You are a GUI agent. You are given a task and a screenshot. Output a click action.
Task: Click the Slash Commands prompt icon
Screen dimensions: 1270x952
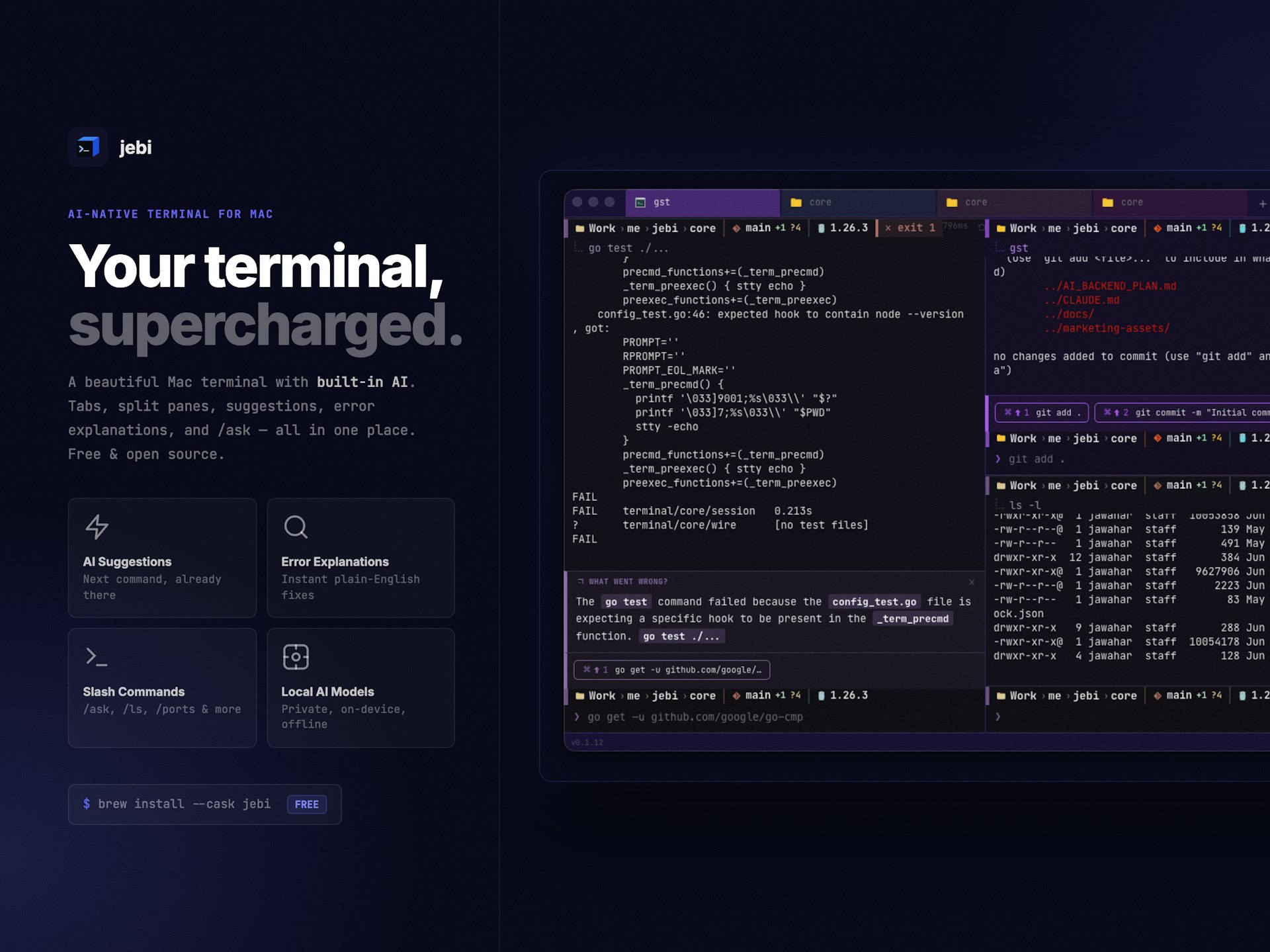[x=97, y=656]
